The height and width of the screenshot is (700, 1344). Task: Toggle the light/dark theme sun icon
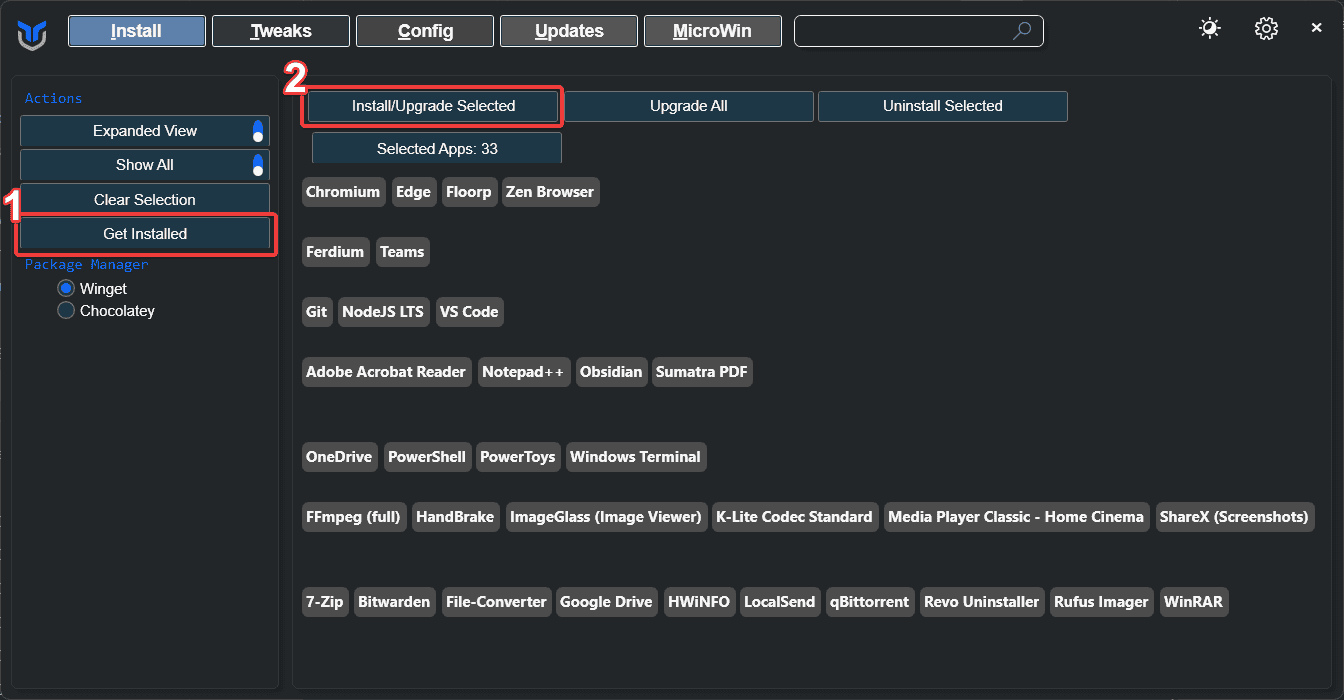[x=1210, y=29]
